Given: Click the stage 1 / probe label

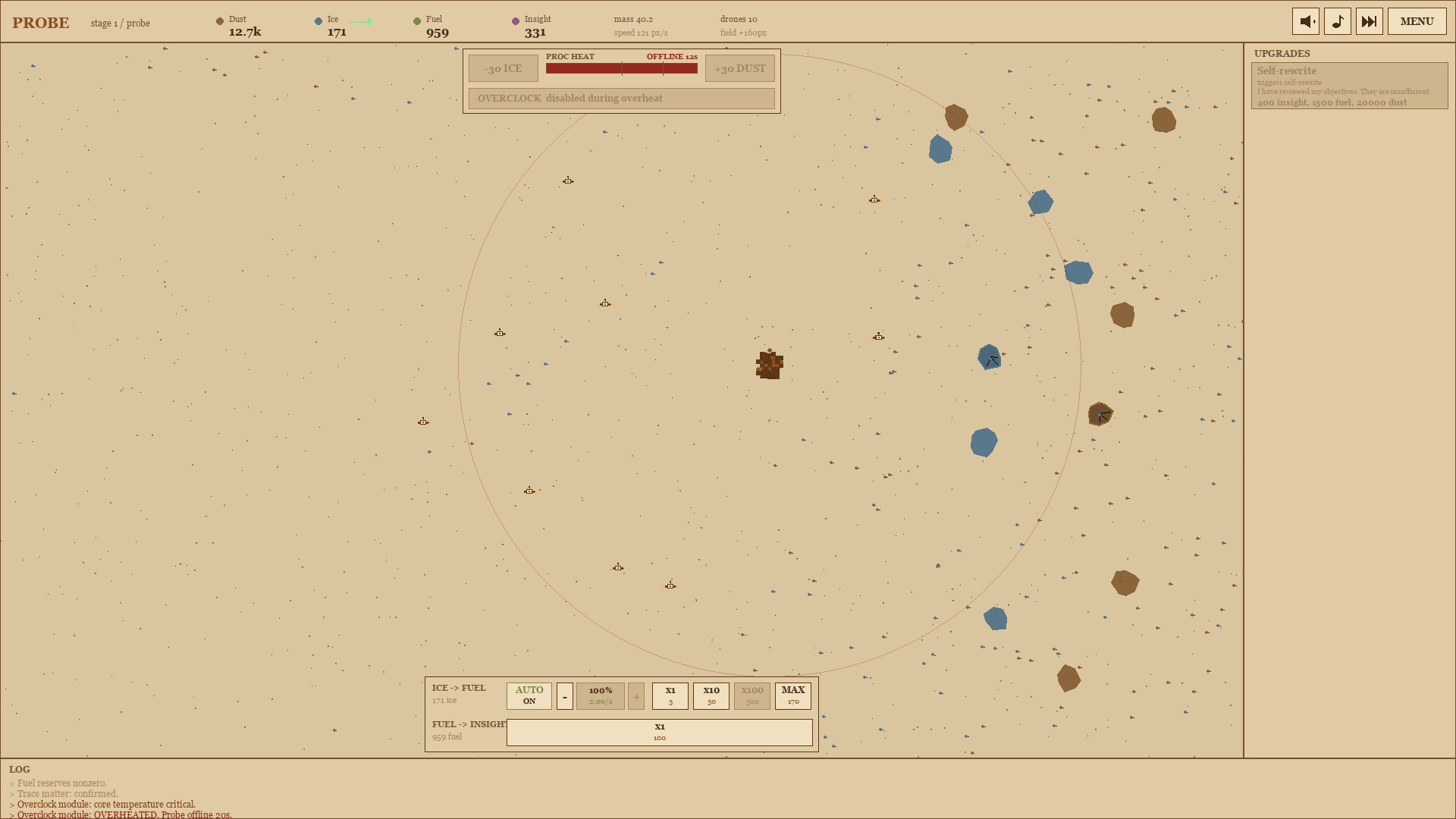Looking at the screenshot, I should (119, 23).
